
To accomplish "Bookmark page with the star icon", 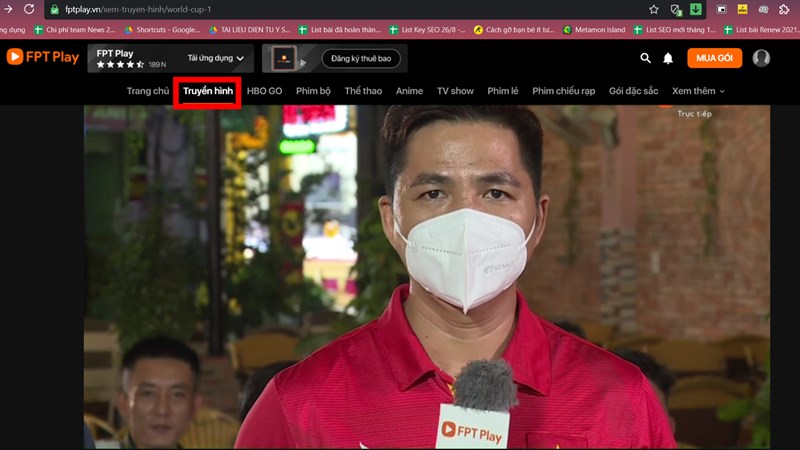I will [654, 9].
